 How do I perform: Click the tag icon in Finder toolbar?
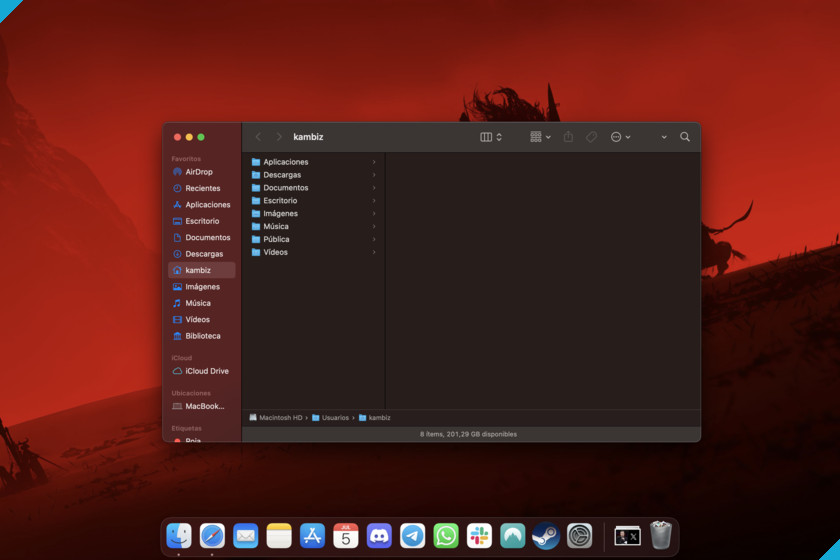click(591, 137)
